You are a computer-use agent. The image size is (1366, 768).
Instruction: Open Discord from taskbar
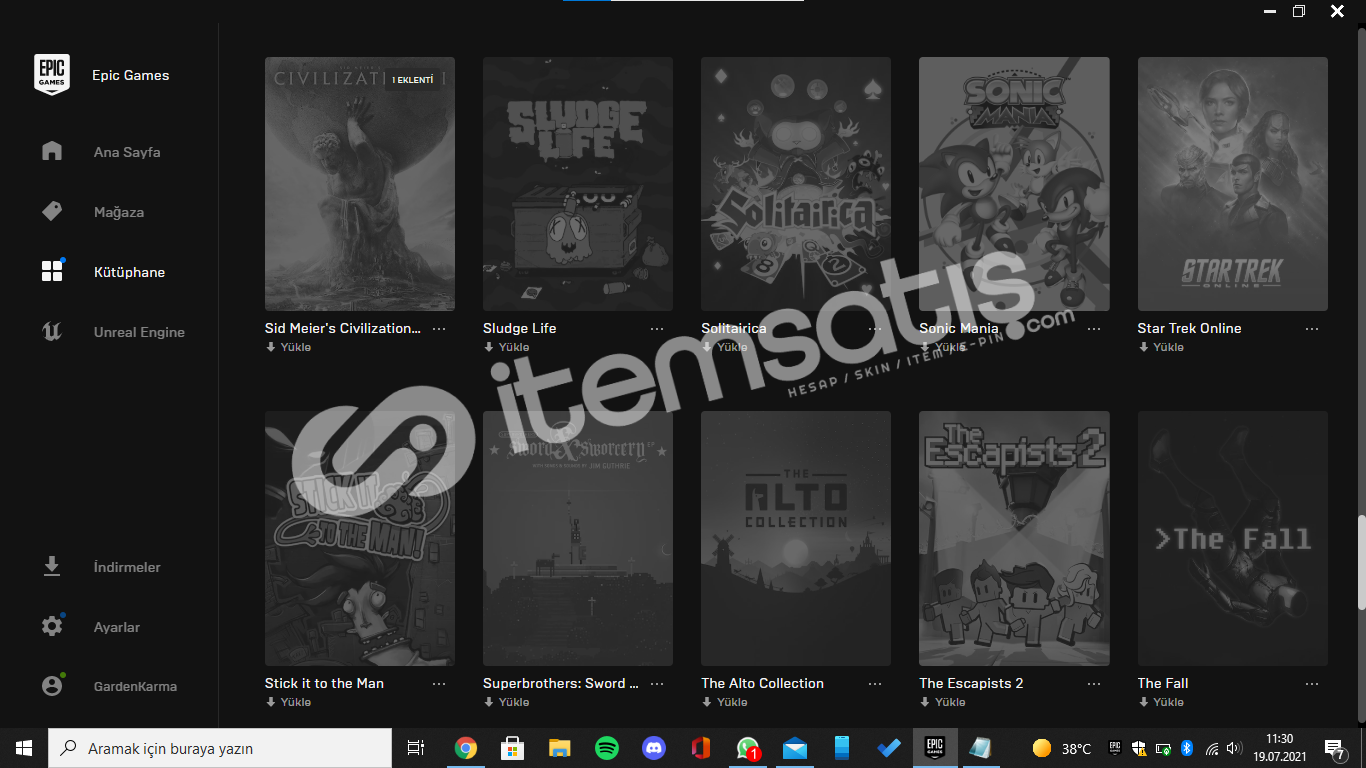(654, 748)
